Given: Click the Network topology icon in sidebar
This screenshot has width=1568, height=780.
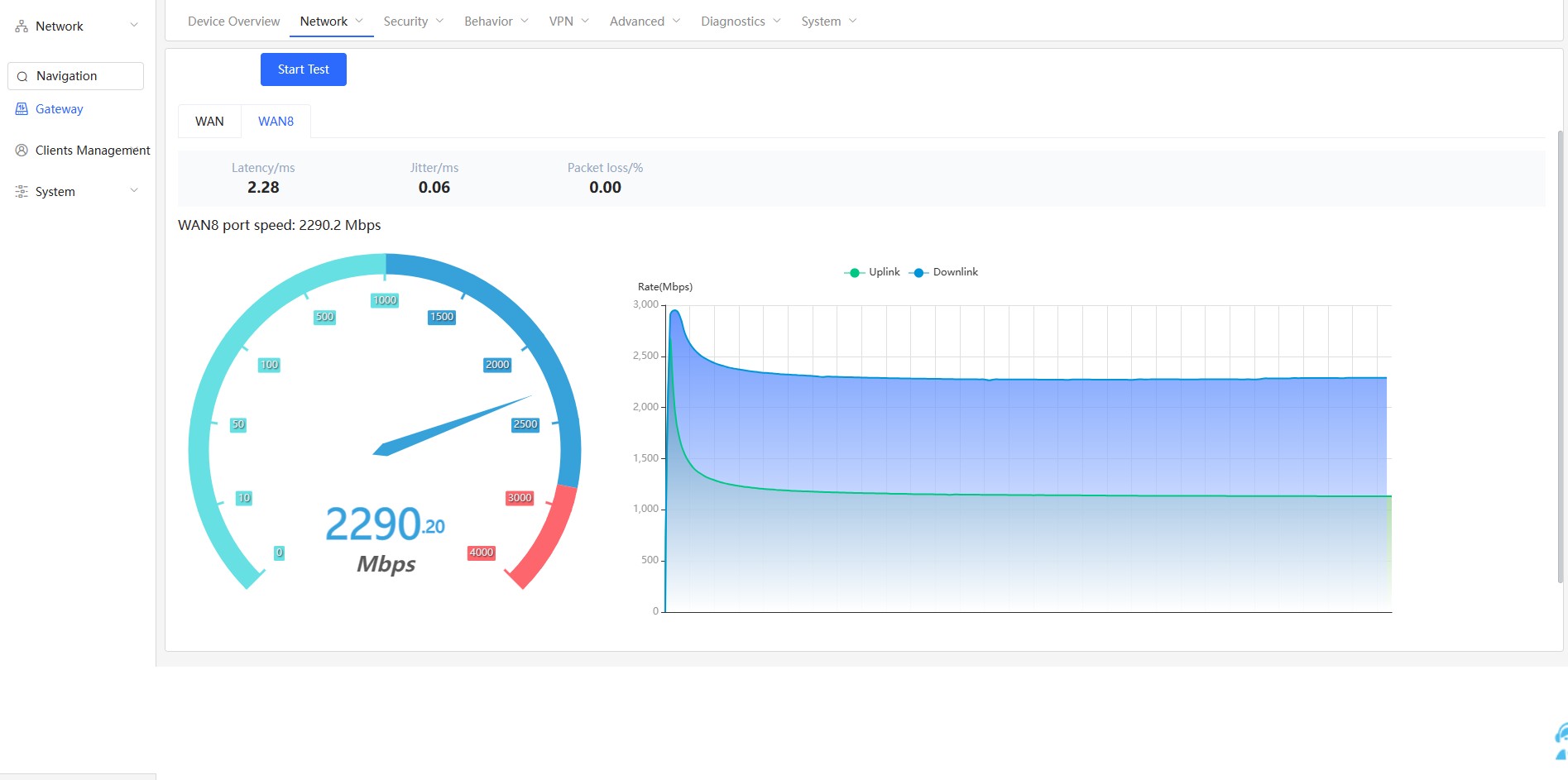Looking at the screenshot, I should [x=22, y=26].
